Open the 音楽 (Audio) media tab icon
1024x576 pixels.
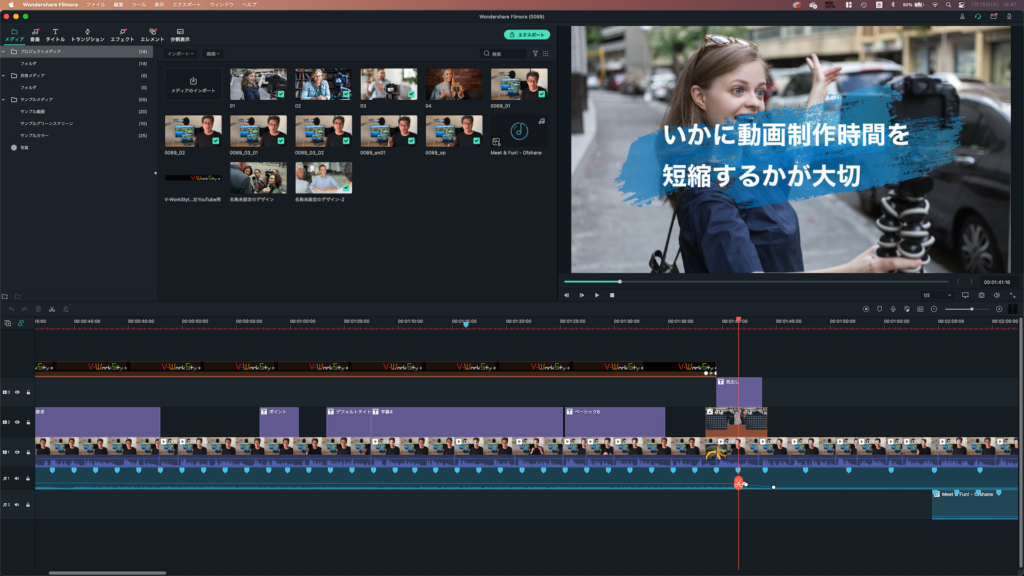(35, 32)
